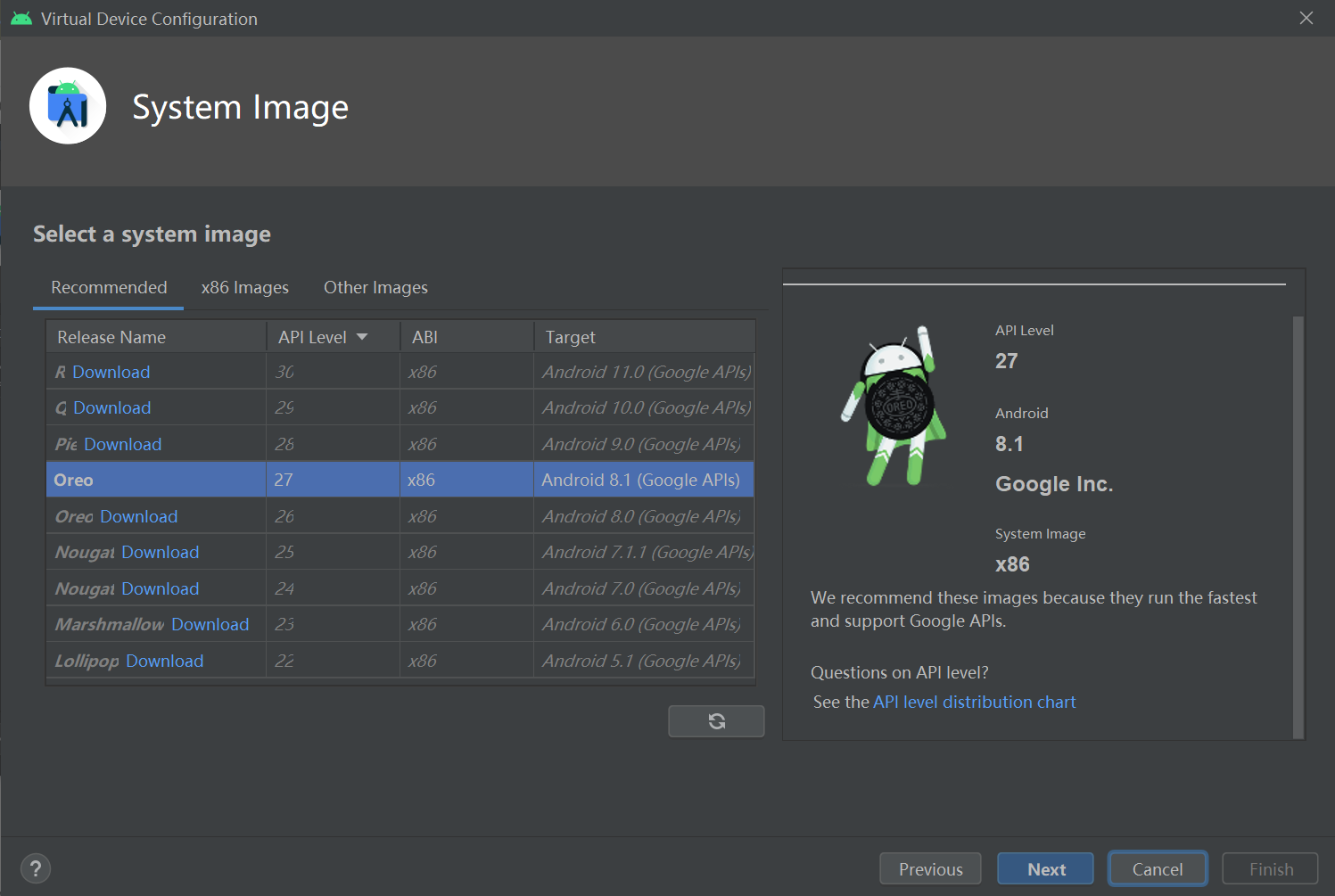Close the Virtual Device Configuration dialog

click(x=1306, y=18)
